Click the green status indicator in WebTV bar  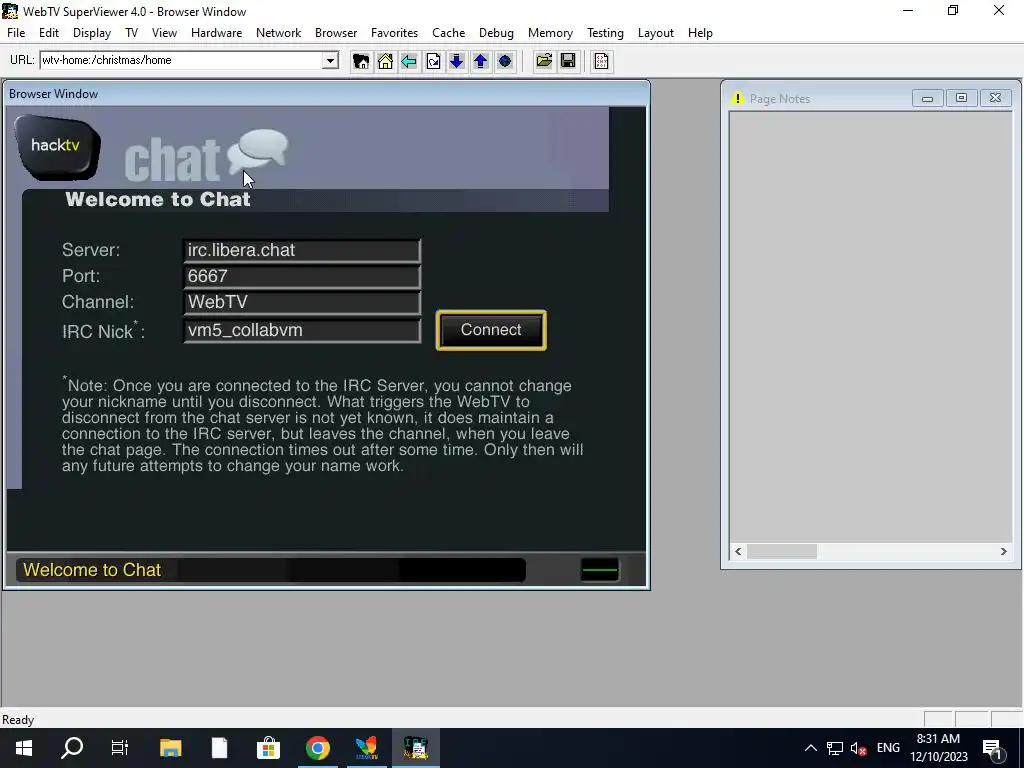pos(600,569)
